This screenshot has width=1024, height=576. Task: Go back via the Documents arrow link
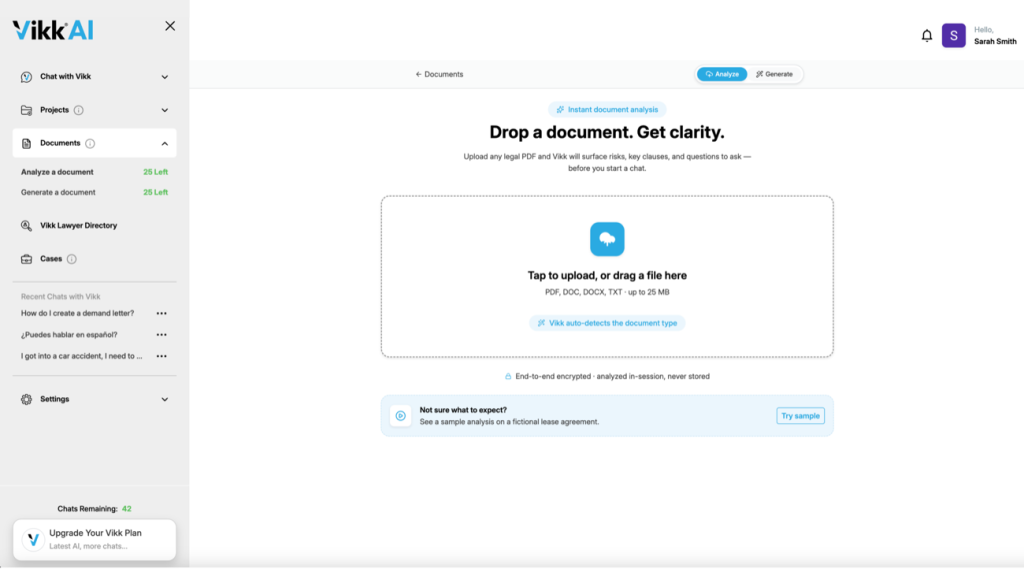(439, 74)
